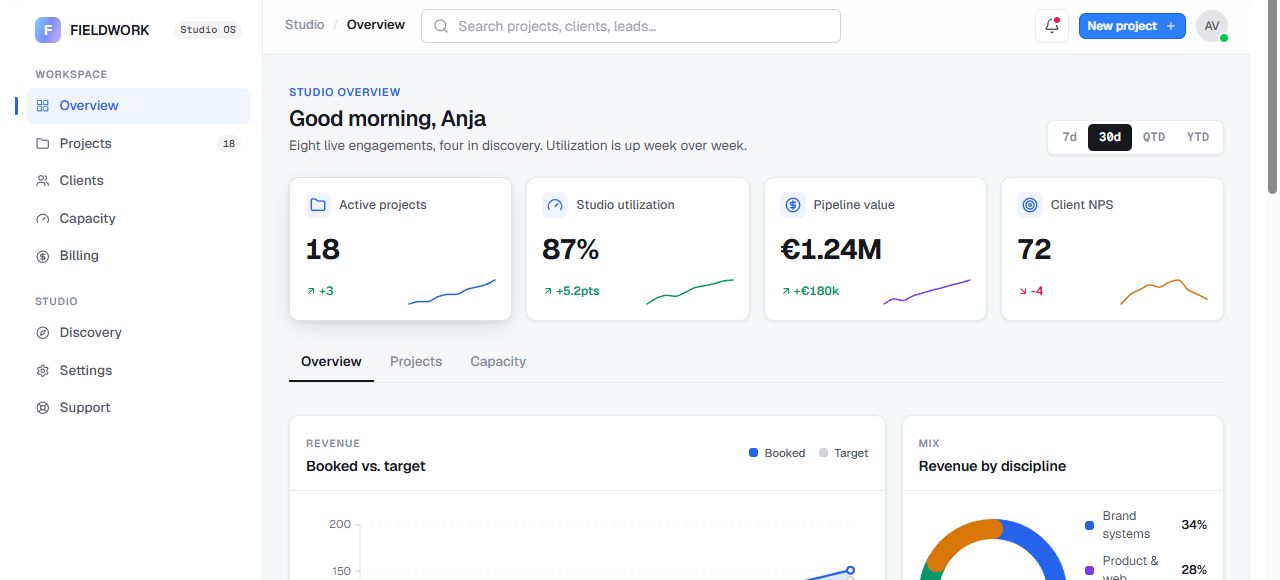Click the Settings gear icon in sidebar

[42, 370]
